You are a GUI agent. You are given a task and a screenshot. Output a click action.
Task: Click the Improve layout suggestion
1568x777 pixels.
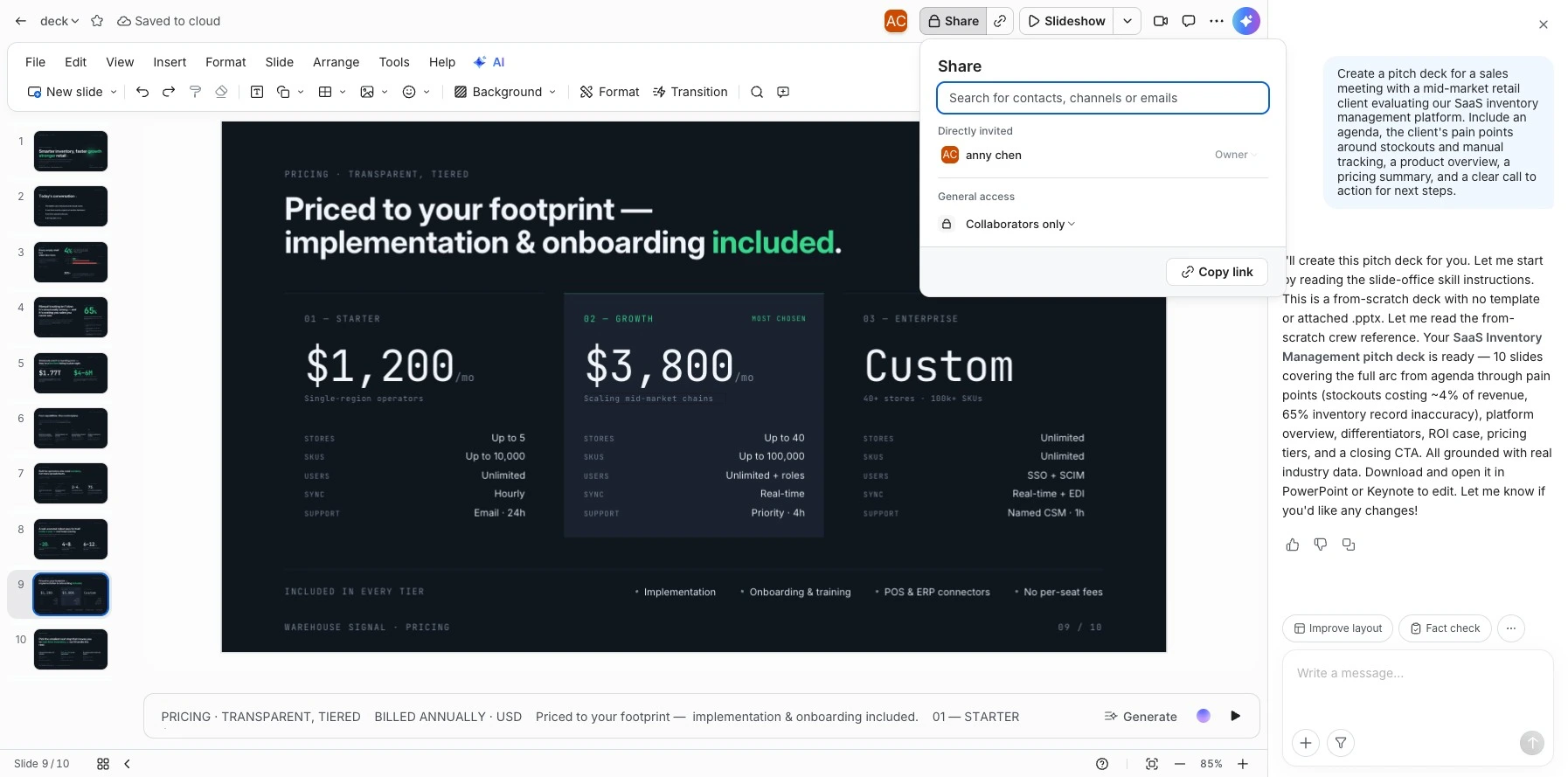(1337, 628)
